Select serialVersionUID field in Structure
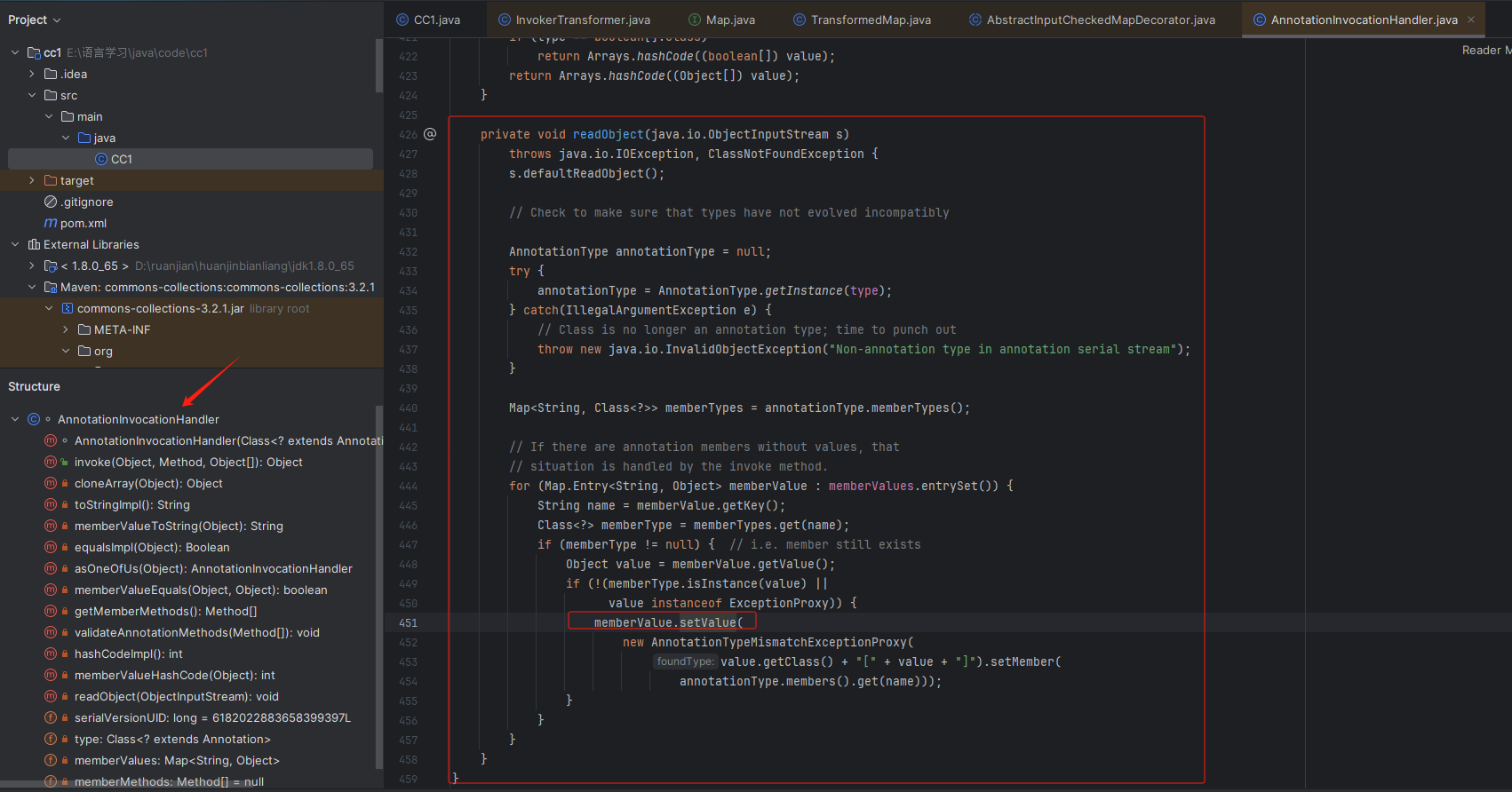 pos(213,717)
